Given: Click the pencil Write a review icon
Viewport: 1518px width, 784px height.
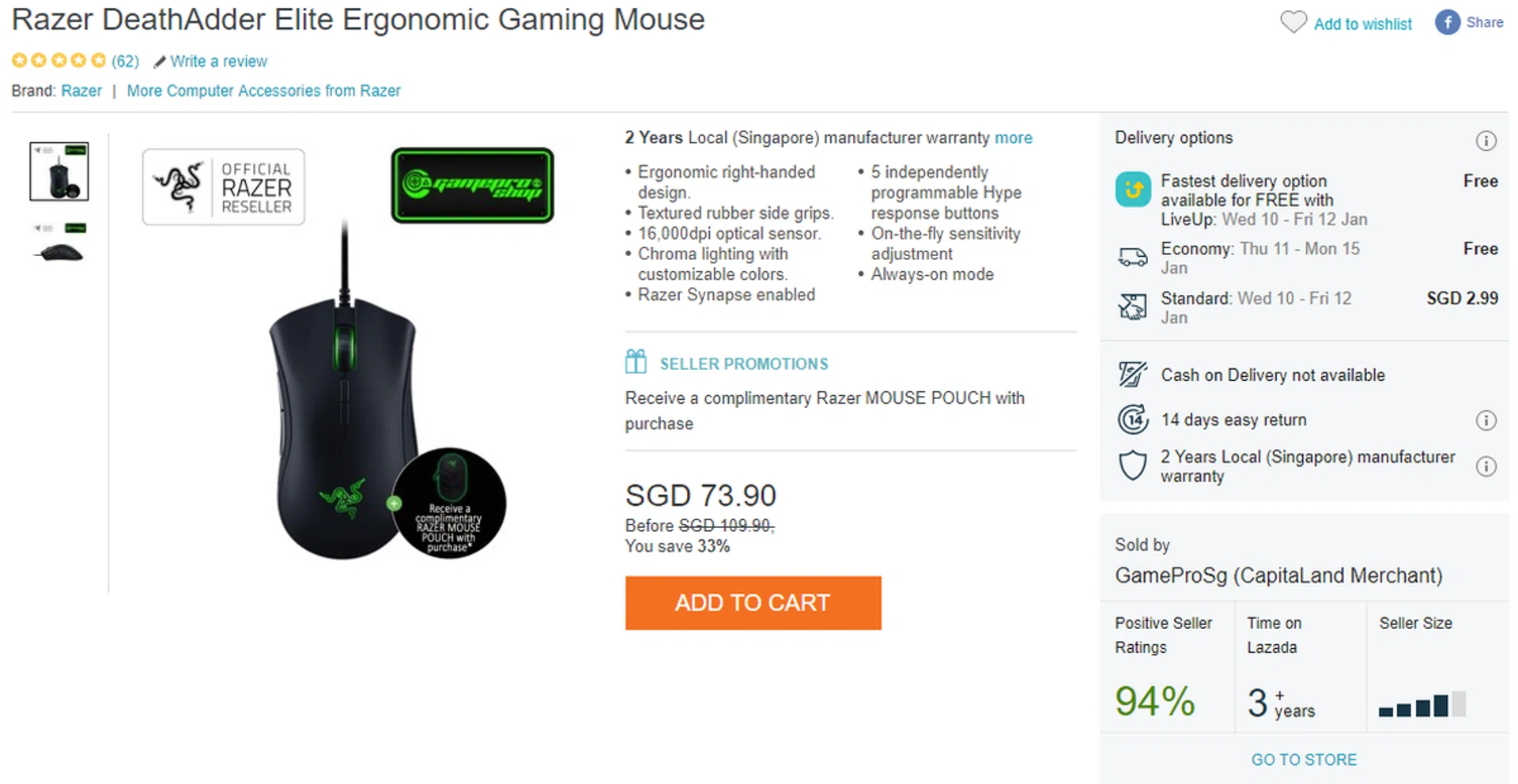Looking at the screenshot, I should coord(160,62).
